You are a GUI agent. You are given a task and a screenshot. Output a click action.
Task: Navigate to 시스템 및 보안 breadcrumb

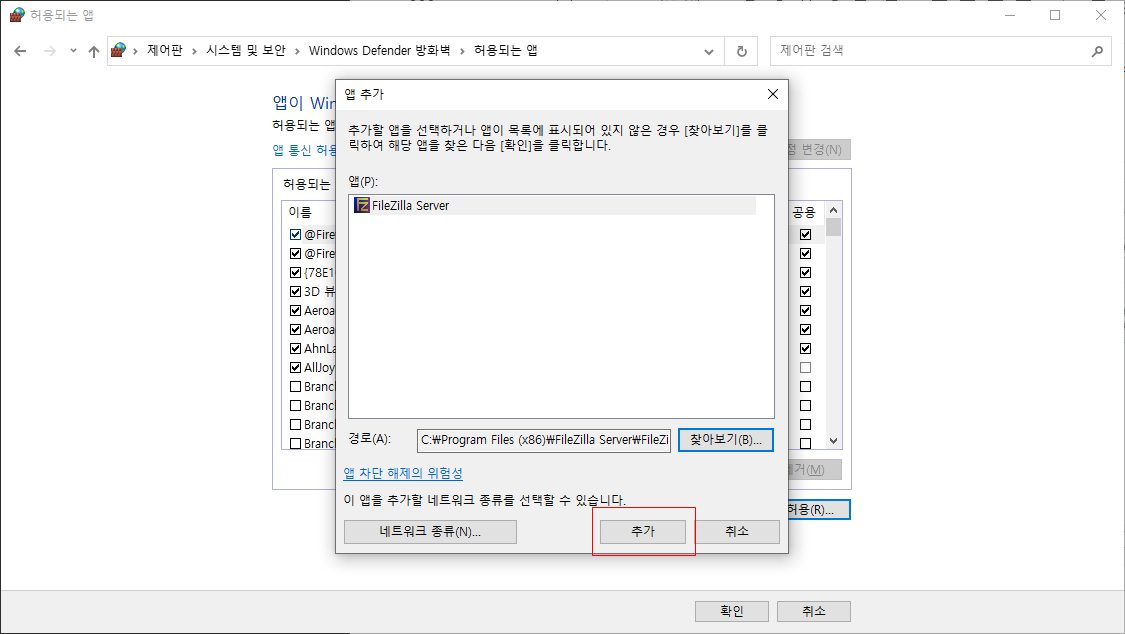point(246,50)
